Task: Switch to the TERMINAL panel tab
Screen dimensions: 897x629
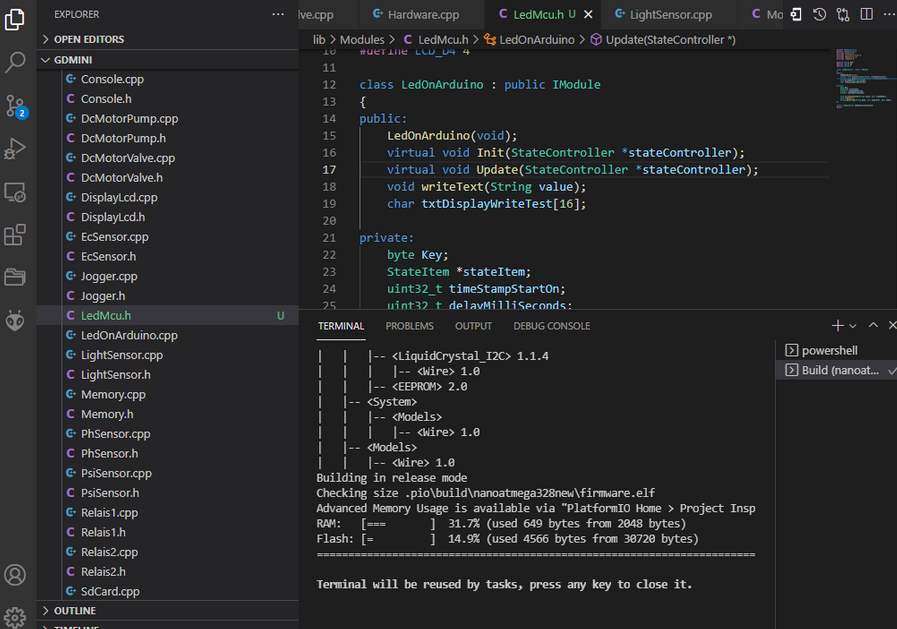Action: click(341, 326)
